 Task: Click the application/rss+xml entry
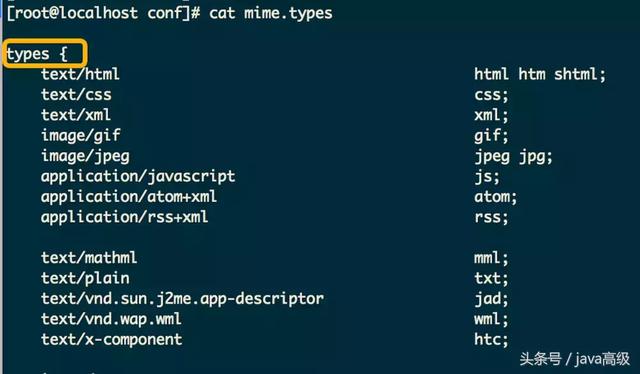pyautogui.click(x=124, y=217)
